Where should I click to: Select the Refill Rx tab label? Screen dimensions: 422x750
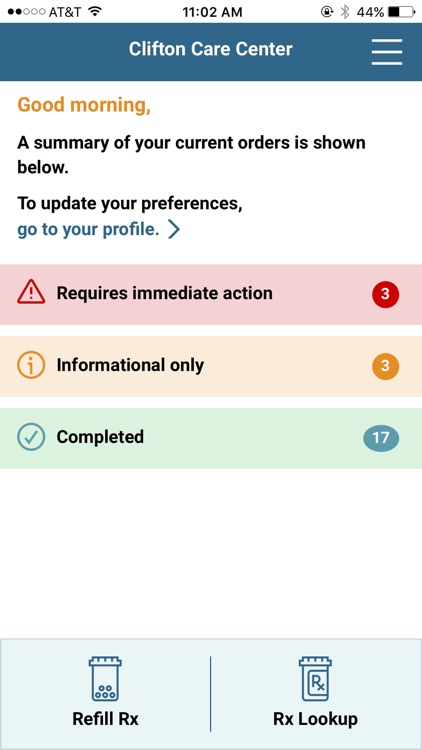(x=105, y=719)
